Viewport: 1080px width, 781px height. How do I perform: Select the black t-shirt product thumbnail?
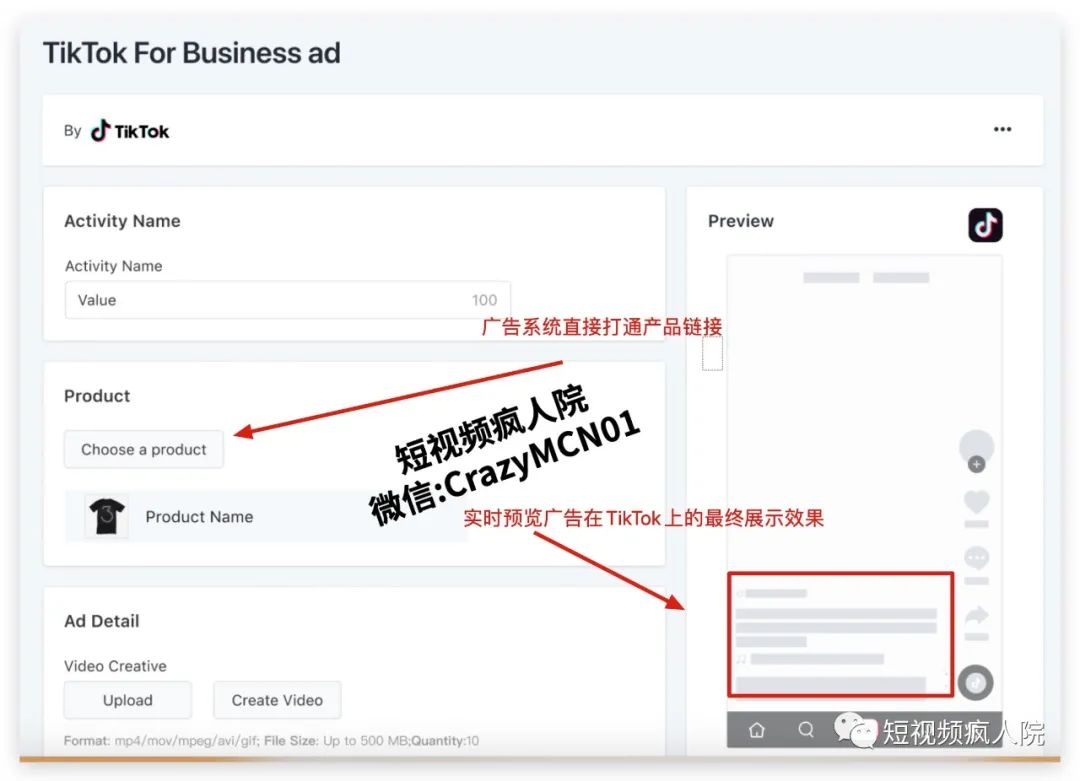coord(107,517)
